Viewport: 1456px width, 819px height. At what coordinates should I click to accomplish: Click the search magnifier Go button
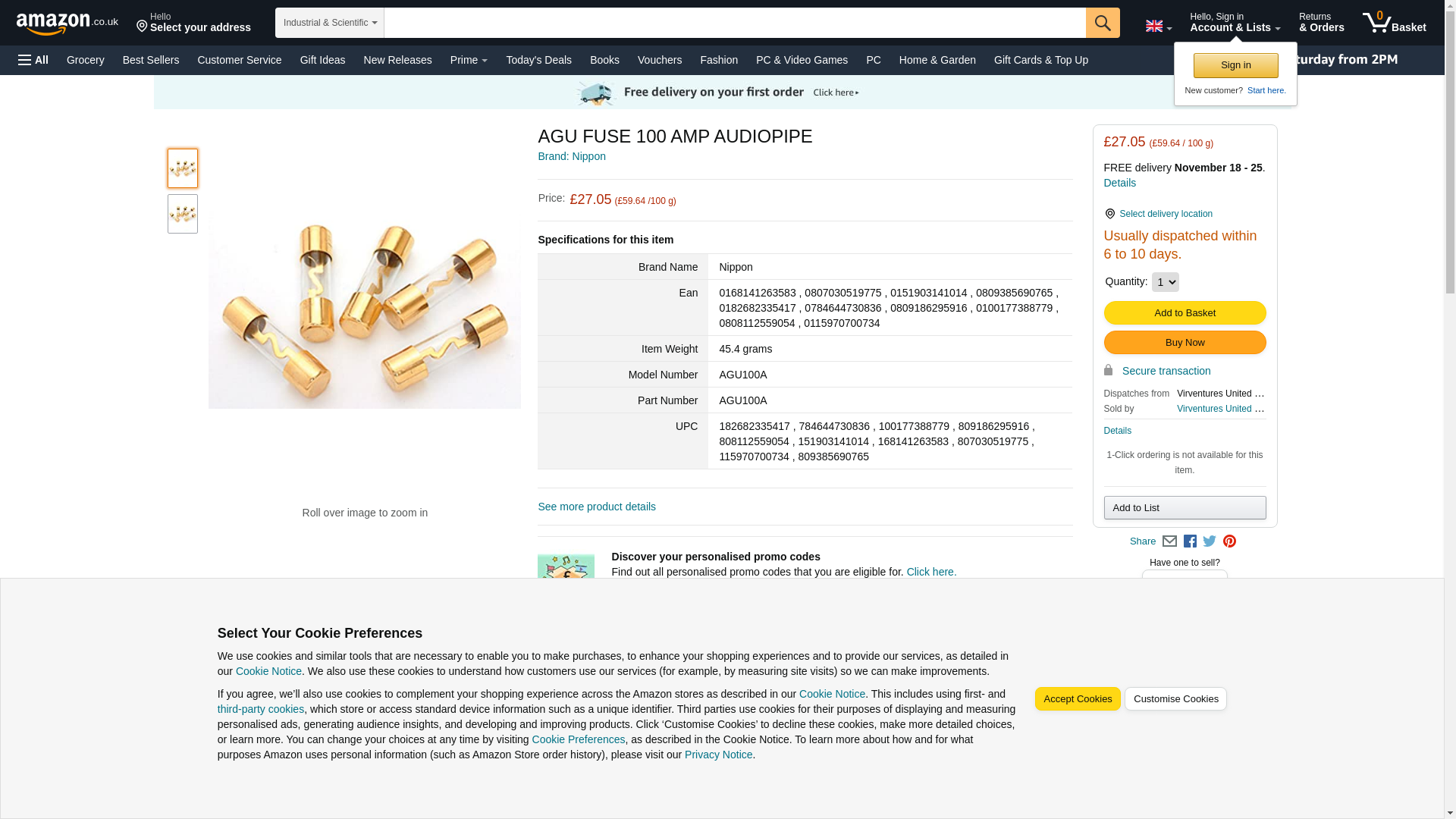[1102, 23]
